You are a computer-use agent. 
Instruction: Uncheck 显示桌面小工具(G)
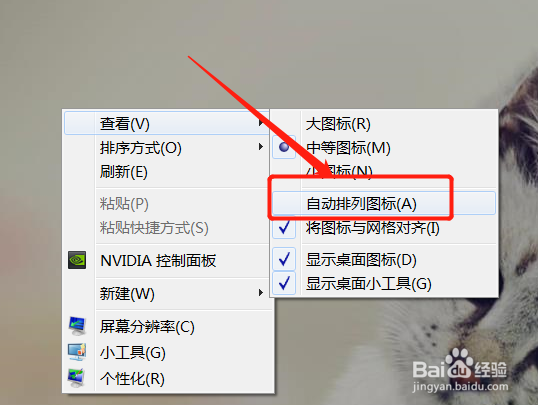pos(284,283)
